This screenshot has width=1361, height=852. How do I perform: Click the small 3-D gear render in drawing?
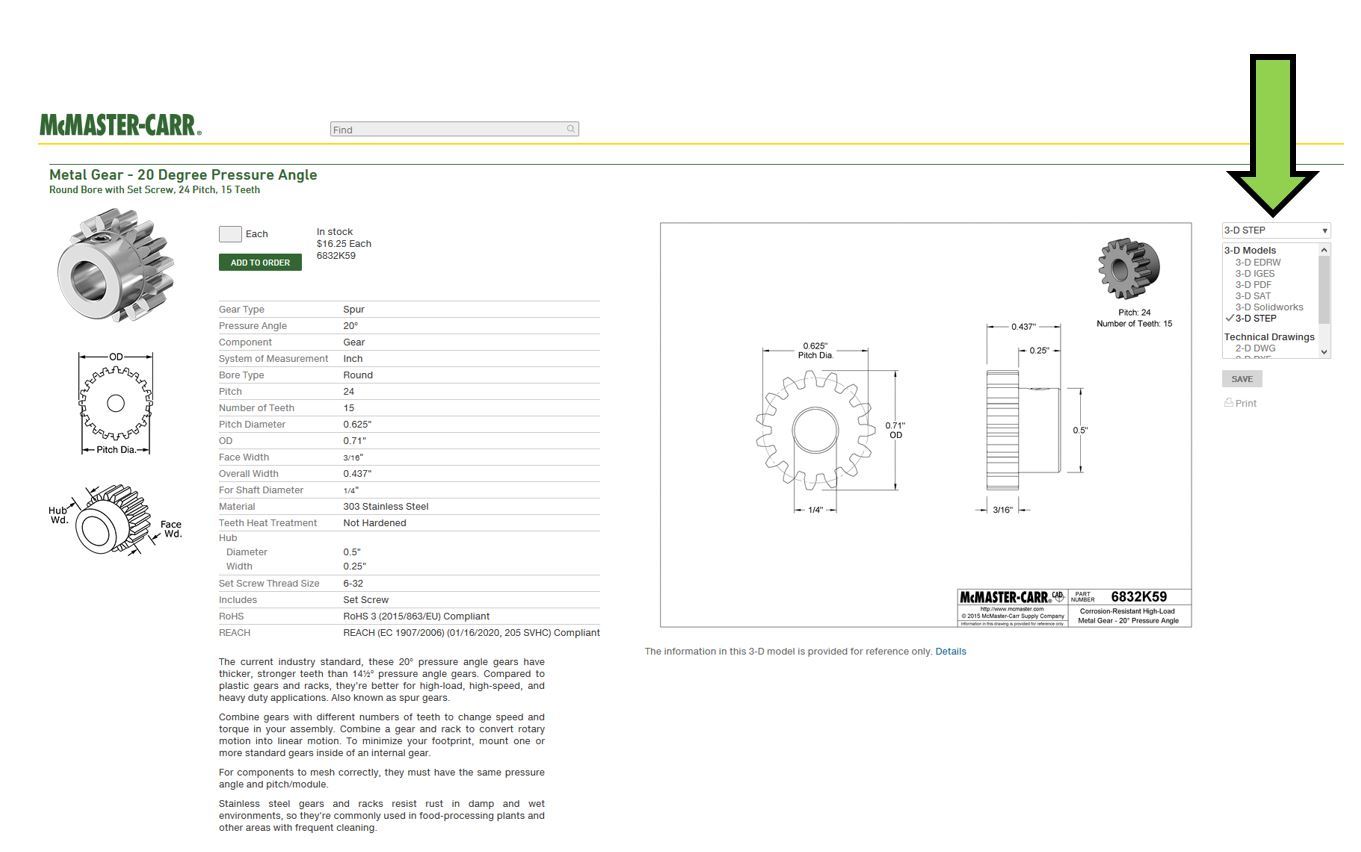pyautogui.click(x=1129, y=269)
